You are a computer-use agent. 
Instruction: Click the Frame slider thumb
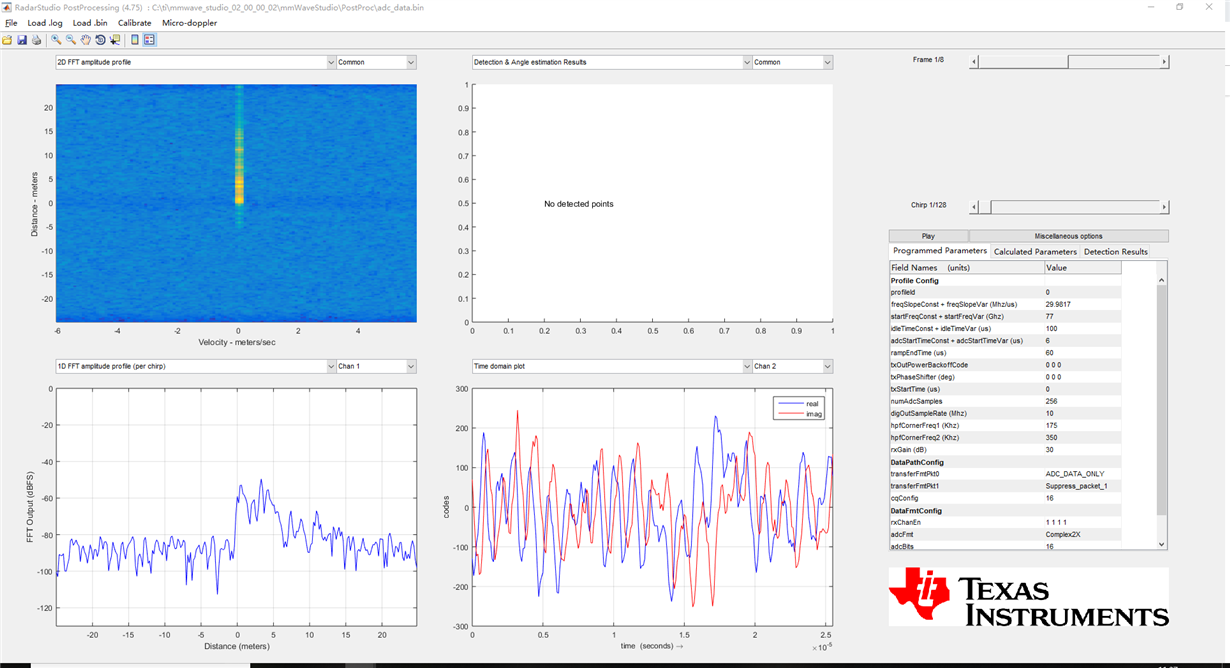[1022, 62]
